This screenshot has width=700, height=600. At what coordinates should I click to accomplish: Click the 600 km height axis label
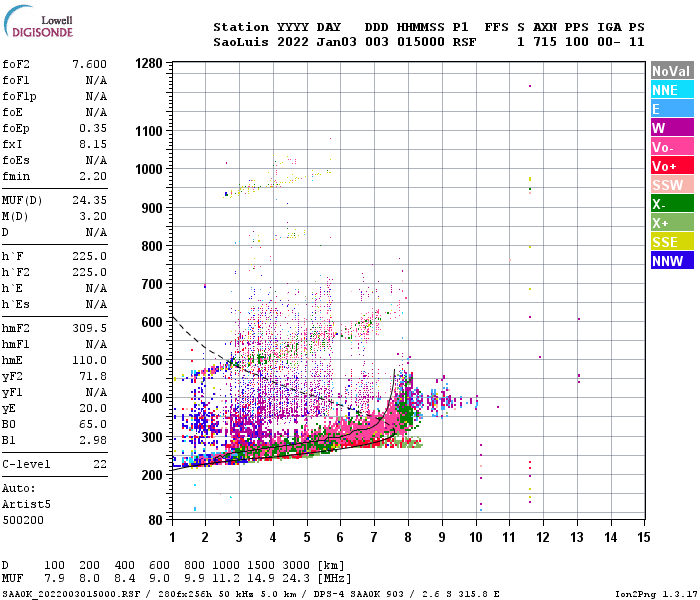pyautogui.click(x=152, y=322)
